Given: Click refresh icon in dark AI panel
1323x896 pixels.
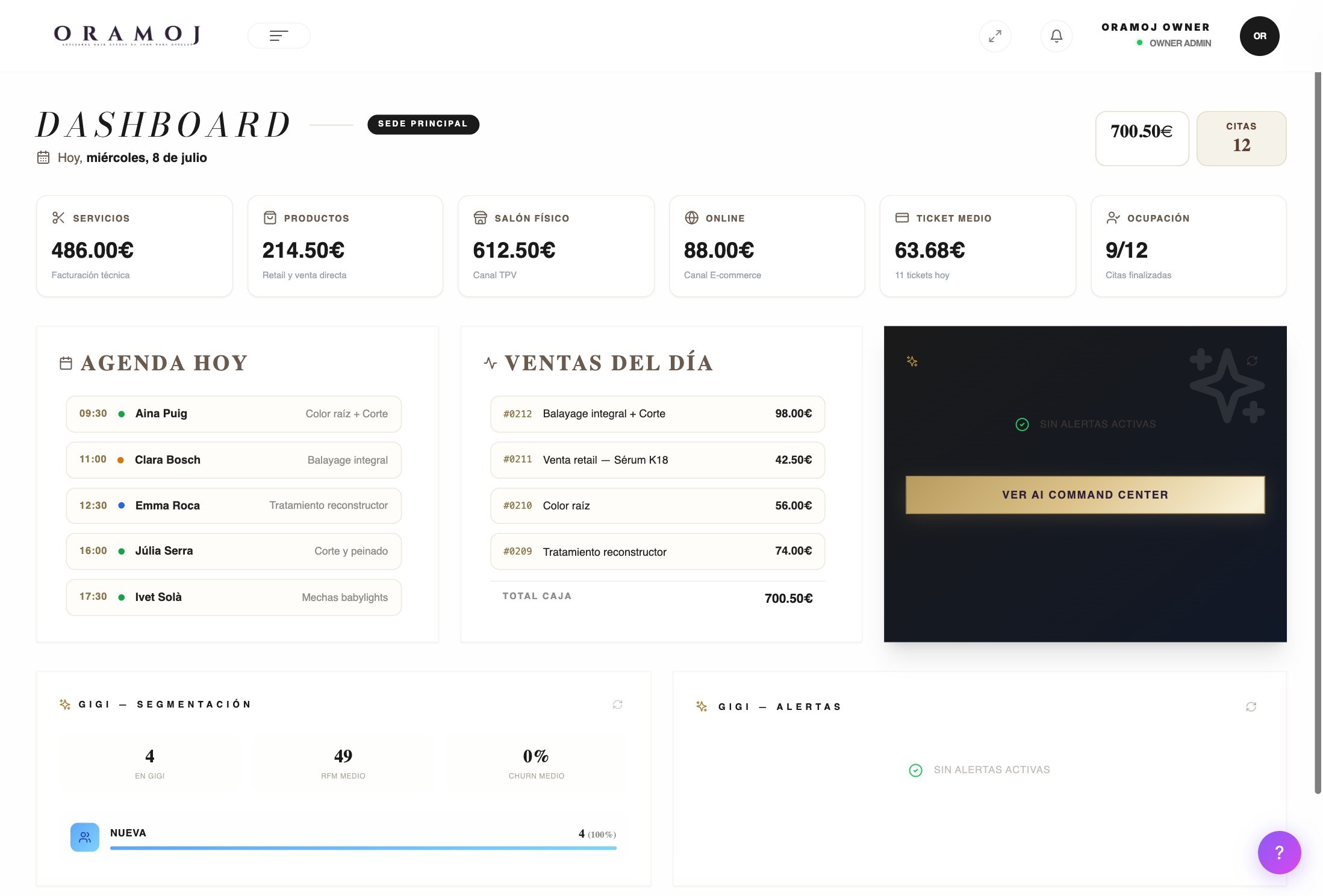Looking at the screenshot, I should [x=1252, y=361].
